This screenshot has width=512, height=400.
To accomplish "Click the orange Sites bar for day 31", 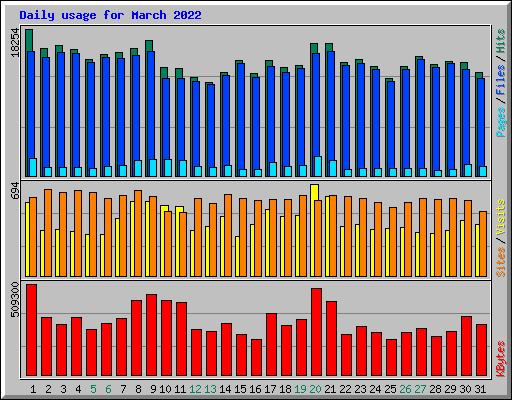I will (483, 244).
